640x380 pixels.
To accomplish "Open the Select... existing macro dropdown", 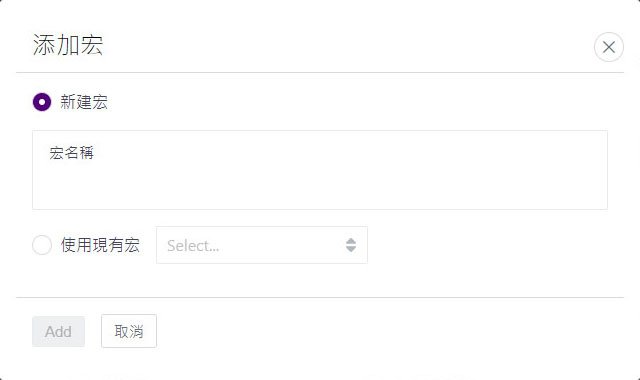I will pyautogui.click(x=262, y=245).
